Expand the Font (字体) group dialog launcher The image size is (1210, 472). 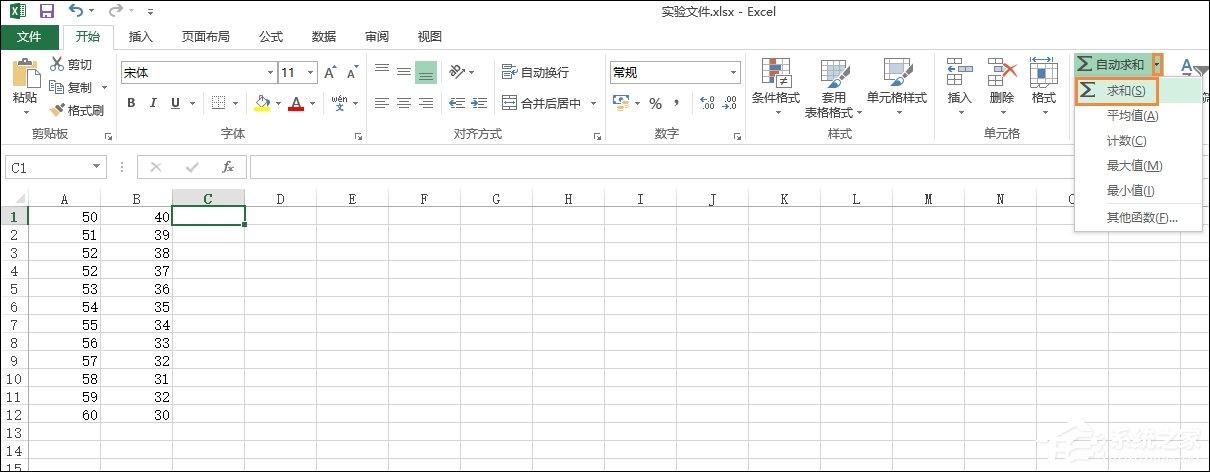click(x=358, y=135)
